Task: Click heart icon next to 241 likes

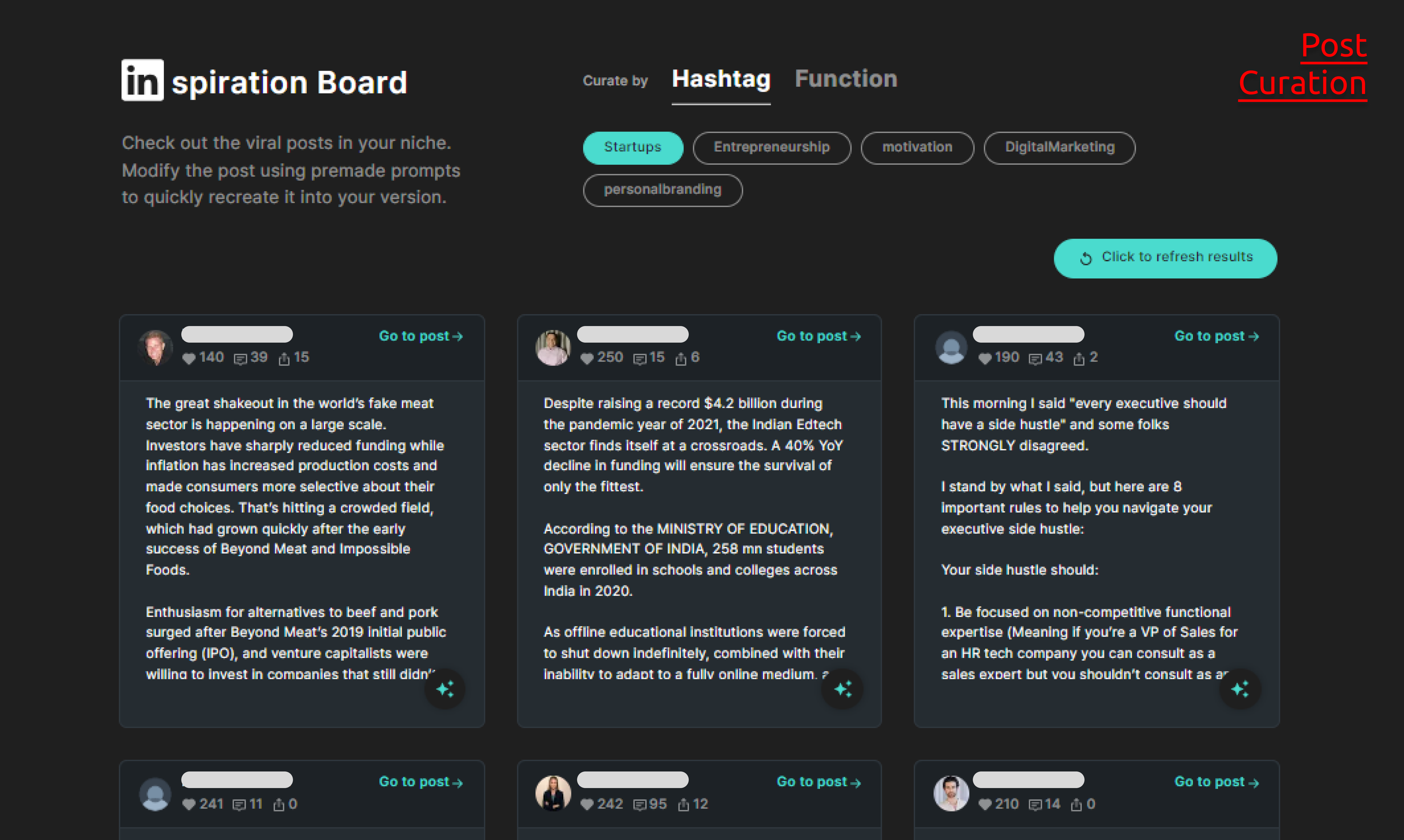Action: (188, 804)
